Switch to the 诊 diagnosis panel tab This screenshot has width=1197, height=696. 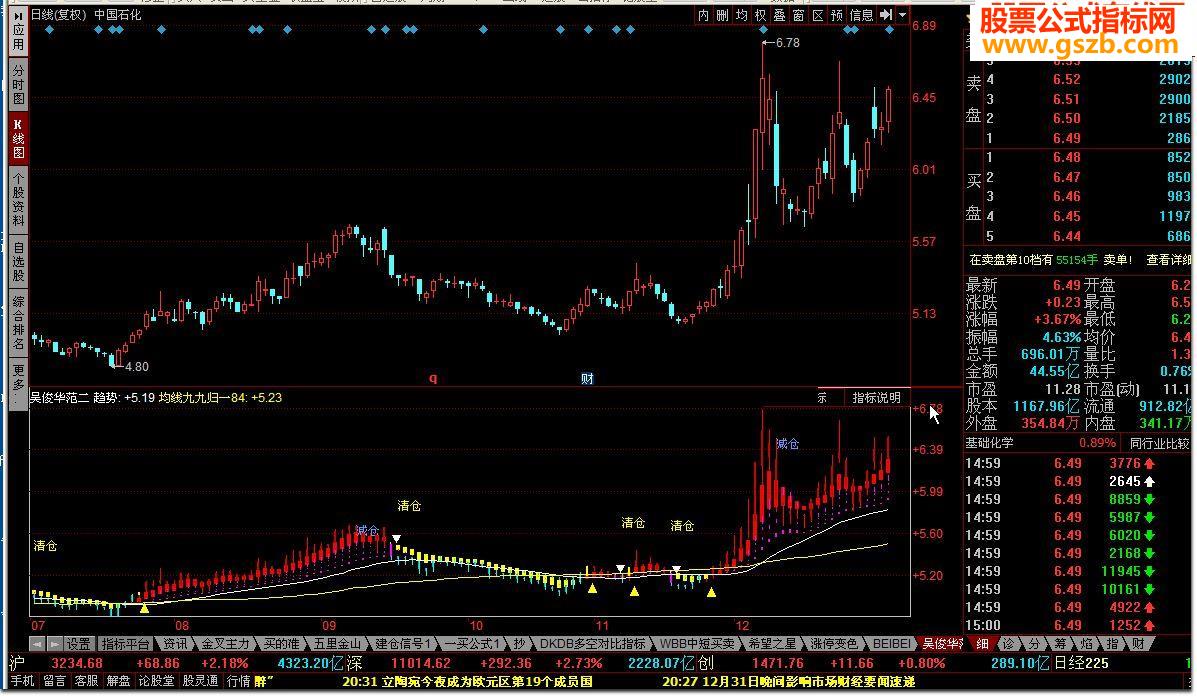click(x=1008, y=644)
